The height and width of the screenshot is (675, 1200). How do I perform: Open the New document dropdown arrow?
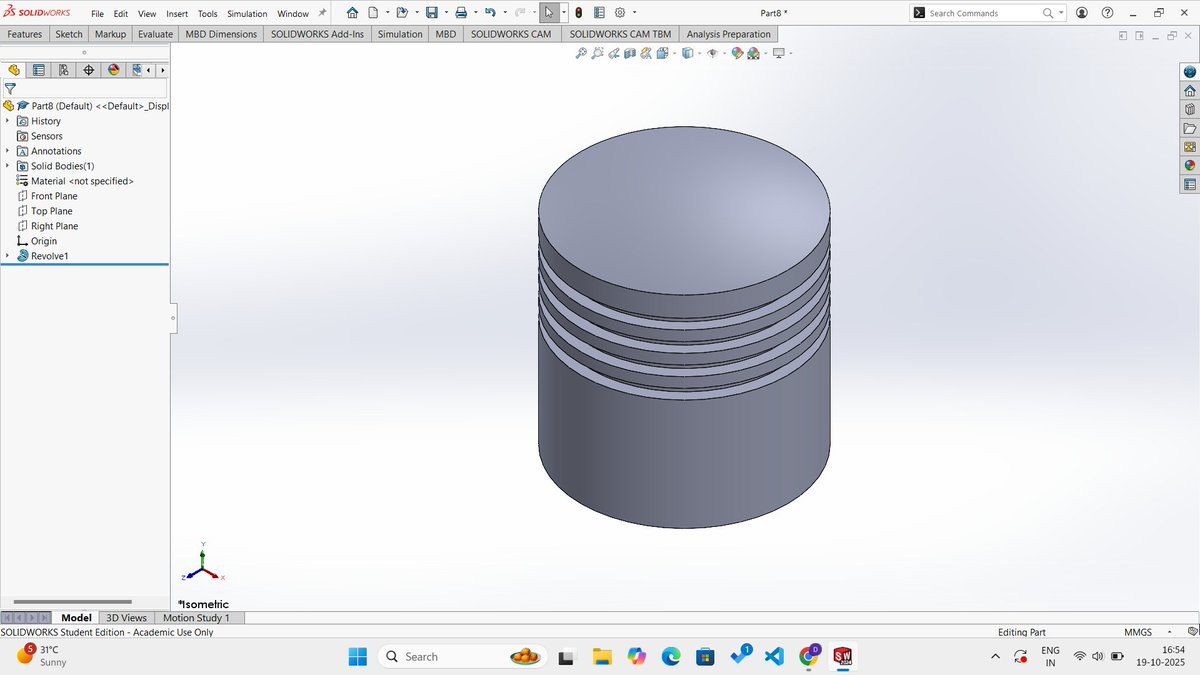tap(386, 13)
